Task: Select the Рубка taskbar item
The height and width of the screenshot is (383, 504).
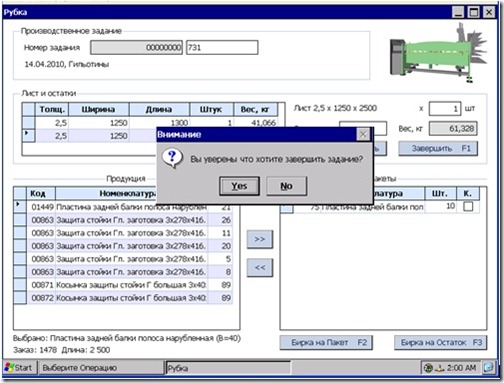Action: (228, 368)
